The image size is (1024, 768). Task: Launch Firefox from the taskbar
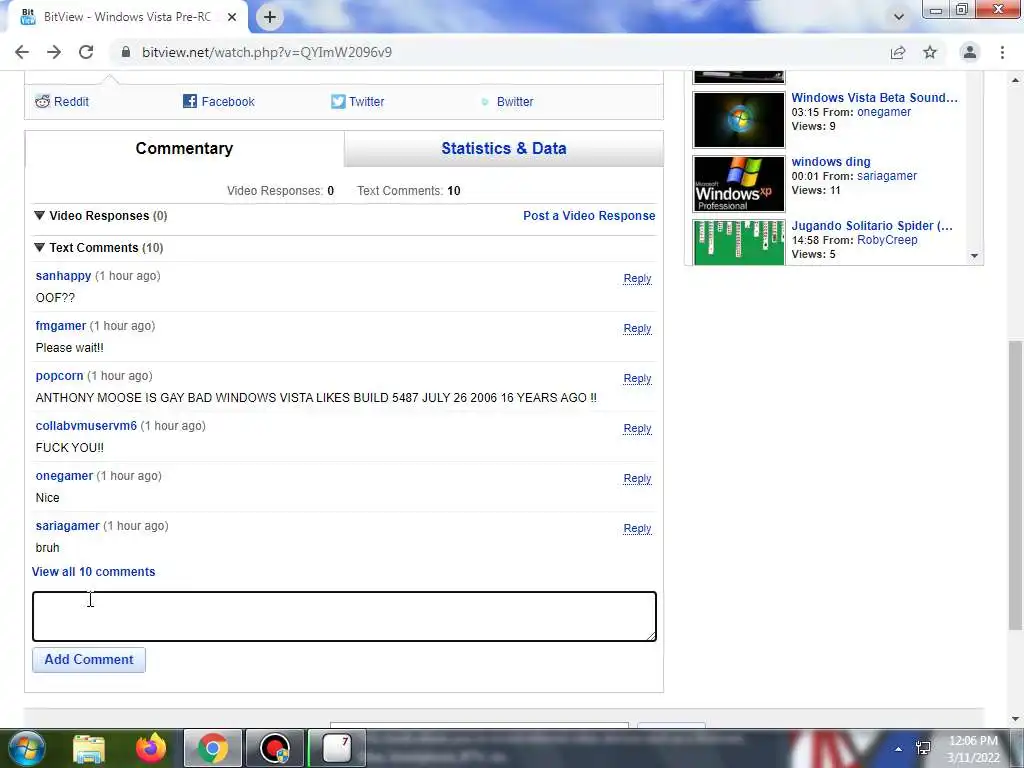pyautogui.click(x=151, y=748)
